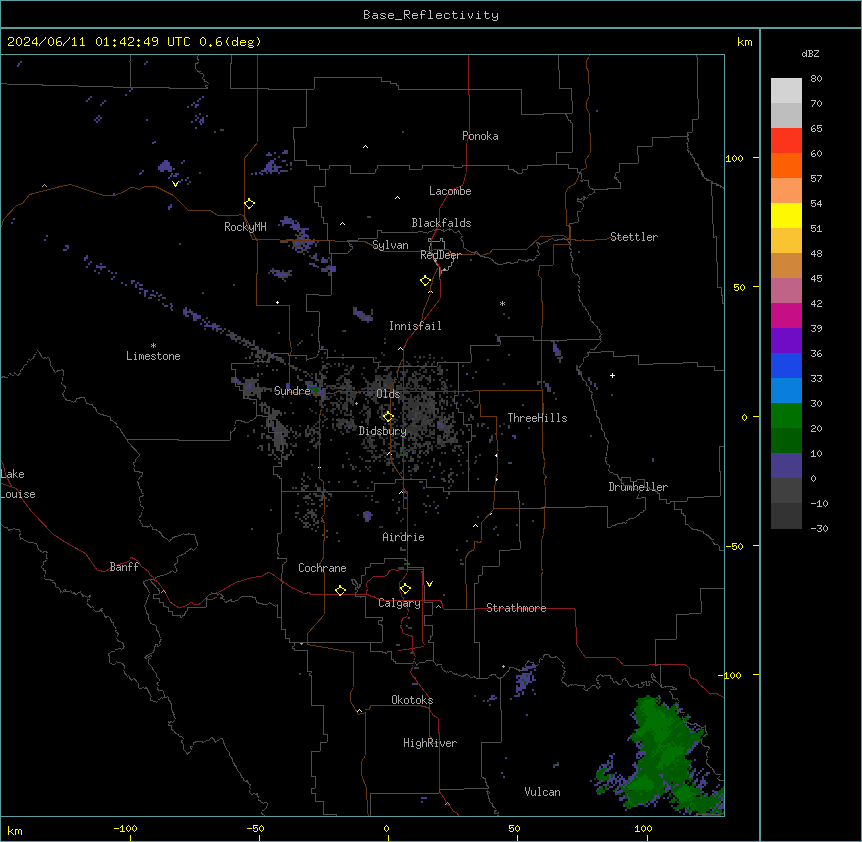Select the Blackfalds label

pos(441,223)
